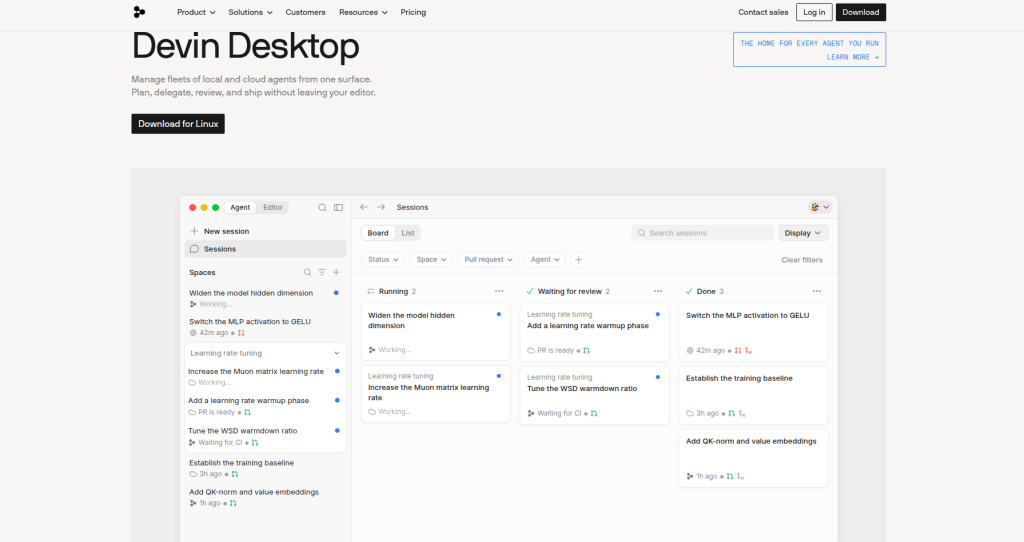Viewport: 1024px width, 542px height.
Task: Select the Board view
Action: coord(377,233)
